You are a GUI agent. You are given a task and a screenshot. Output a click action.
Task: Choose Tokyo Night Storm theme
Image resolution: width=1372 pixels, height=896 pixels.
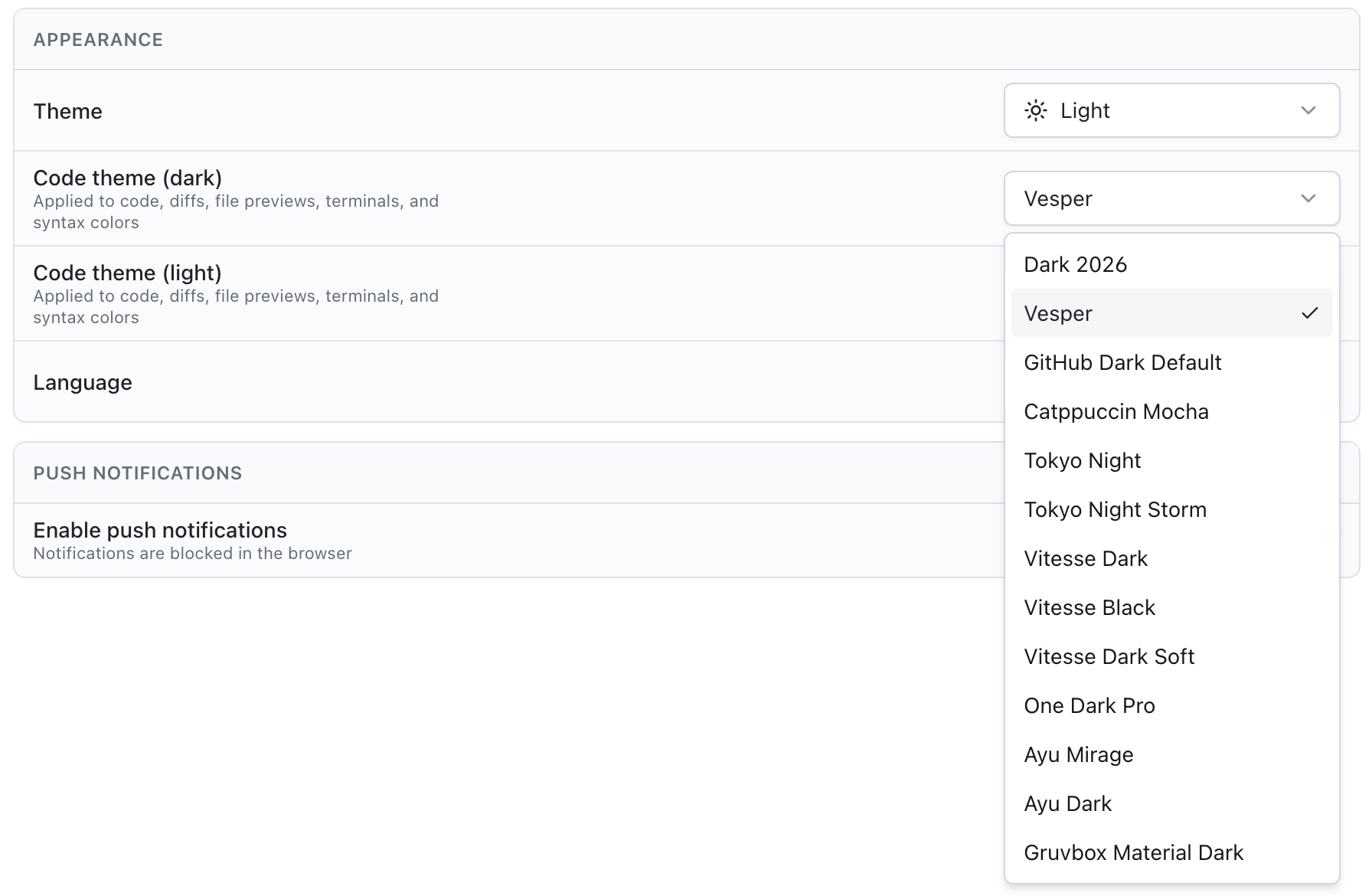(x=1115, y=510)
